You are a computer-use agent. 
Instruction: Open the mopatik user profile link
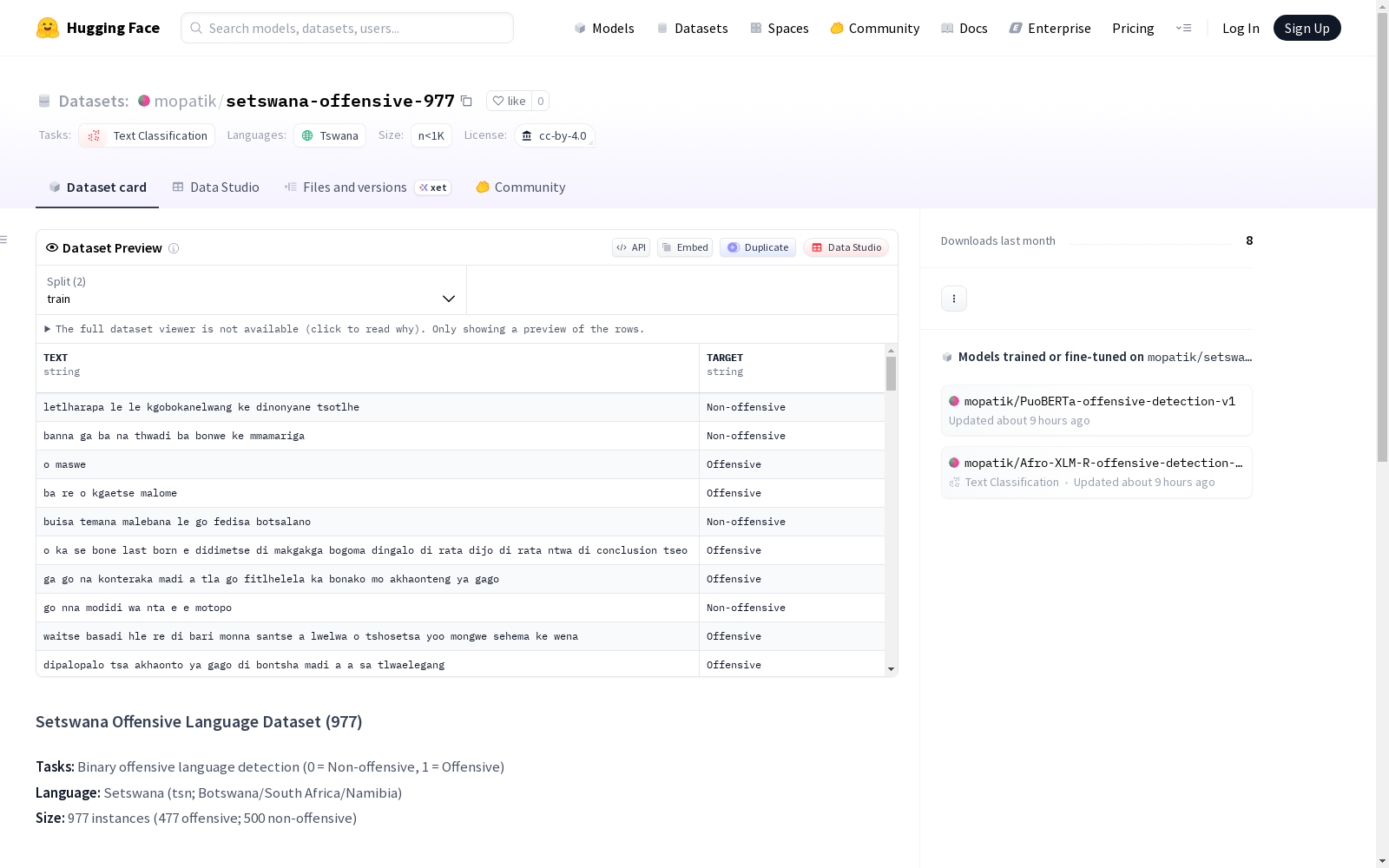point(185,101)
